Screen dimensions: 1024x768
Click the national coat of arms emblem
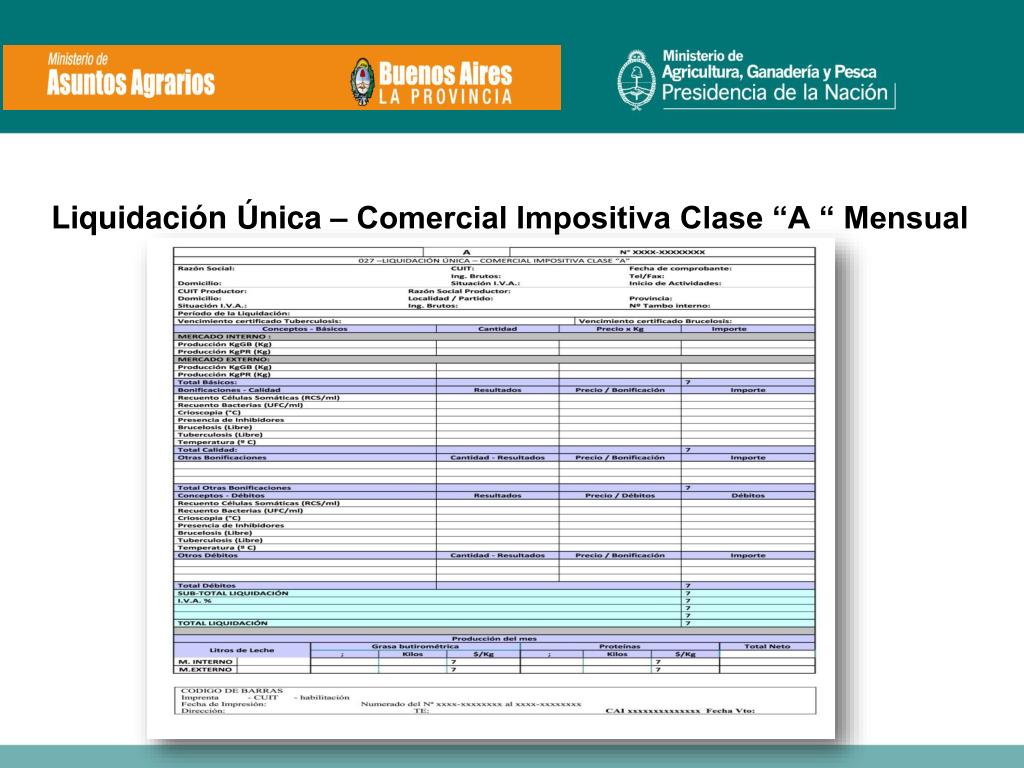[x=637, y=80]
